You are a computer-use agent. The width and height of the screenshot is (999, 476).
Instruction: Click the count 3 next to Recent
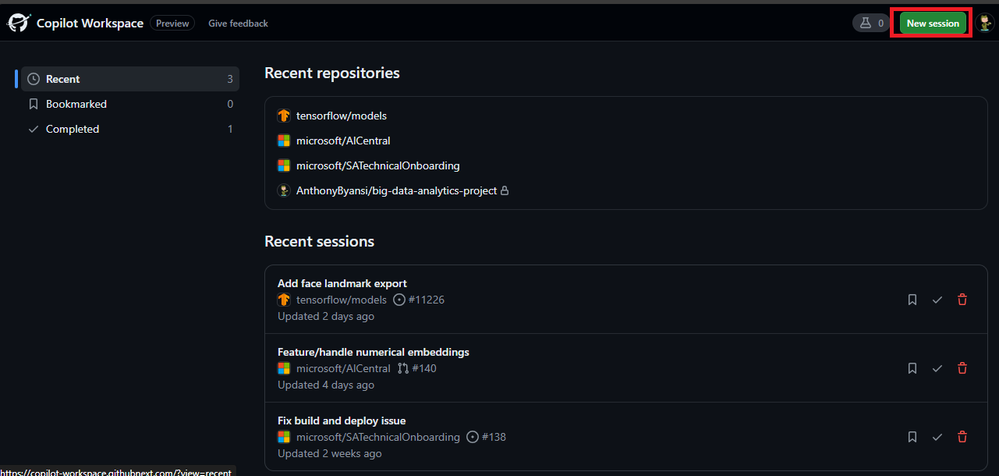tap(230, 79)
